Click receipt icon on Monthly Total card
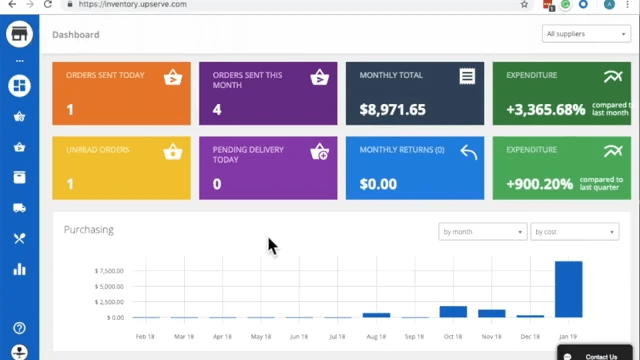Screen dimensions: 640x360 point(467,76)
